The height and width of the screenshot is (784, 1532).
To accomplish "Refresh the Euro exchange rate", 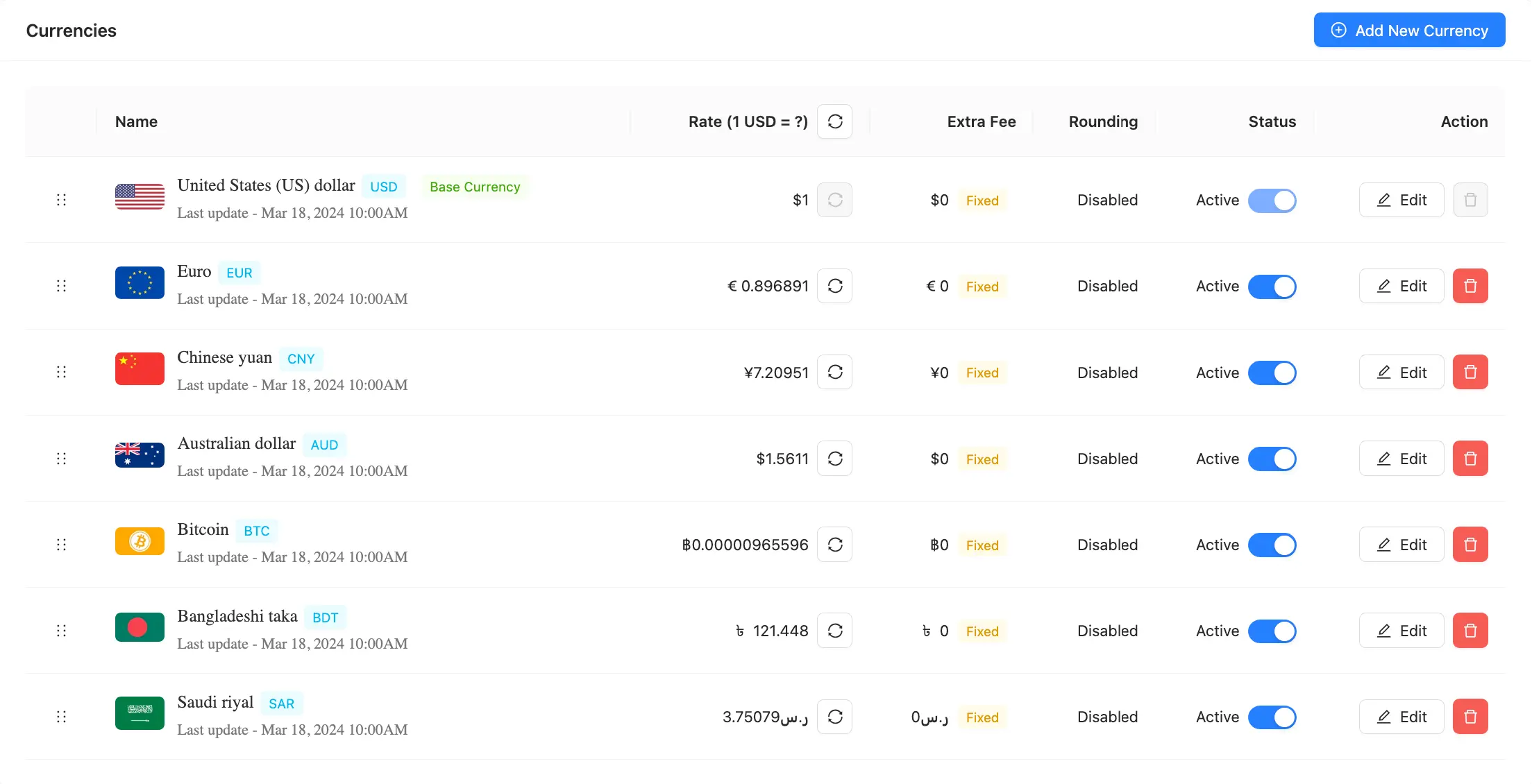I will [x=834, y=286].
